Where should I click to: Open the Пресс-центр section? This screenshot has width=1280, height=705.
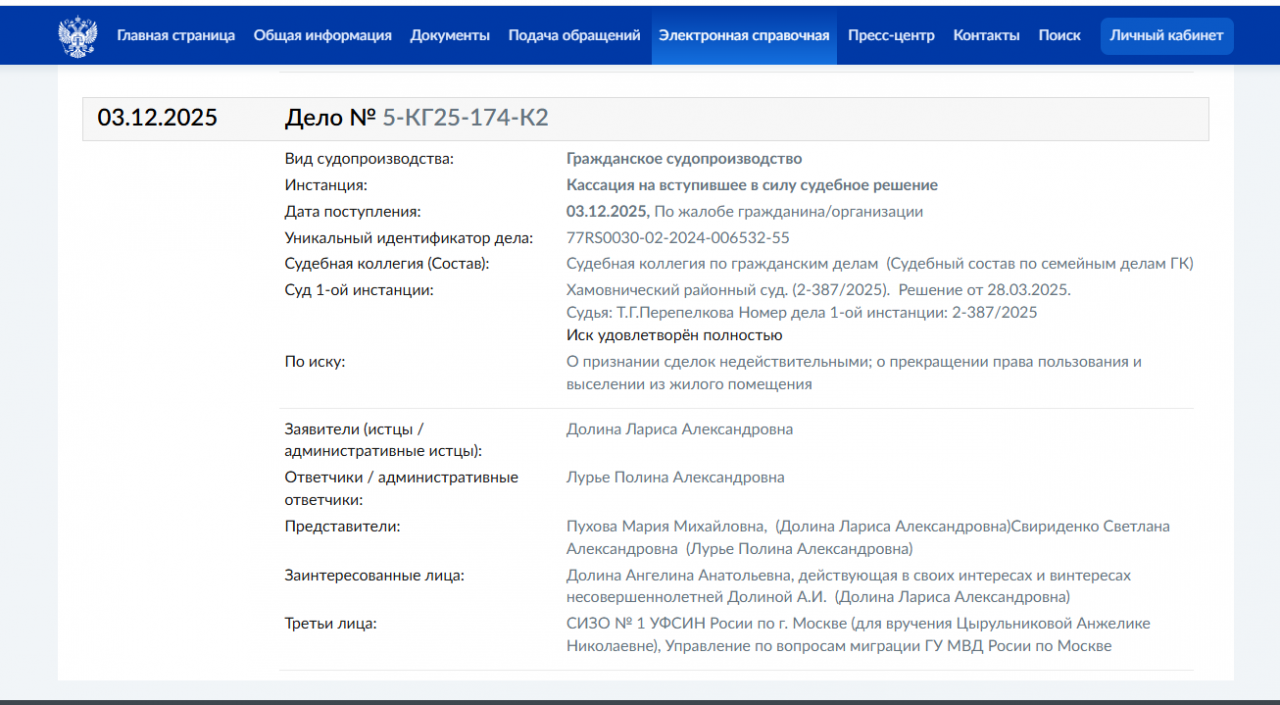coord(891,36)
